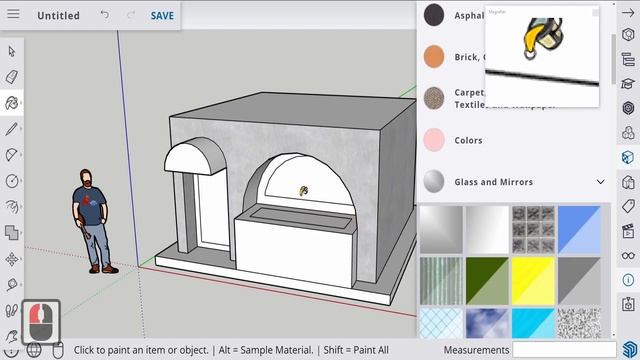The image size is (640, 360).
Task: Pick the blue sky reflection swatch
Action: pyautogui.click(x=487, y=323)
